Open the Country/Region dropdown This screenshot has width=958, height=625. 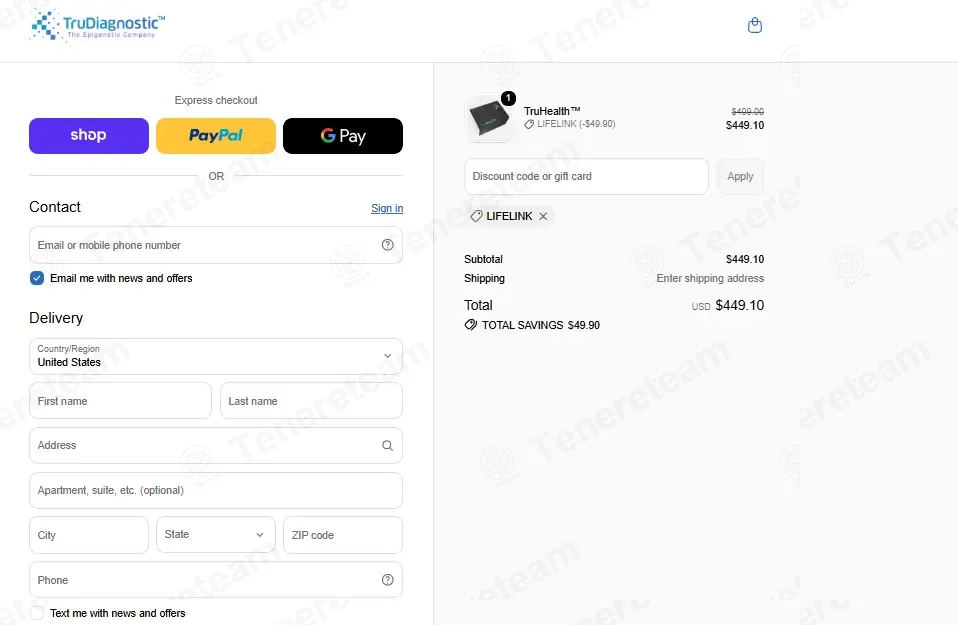(216, 357)
